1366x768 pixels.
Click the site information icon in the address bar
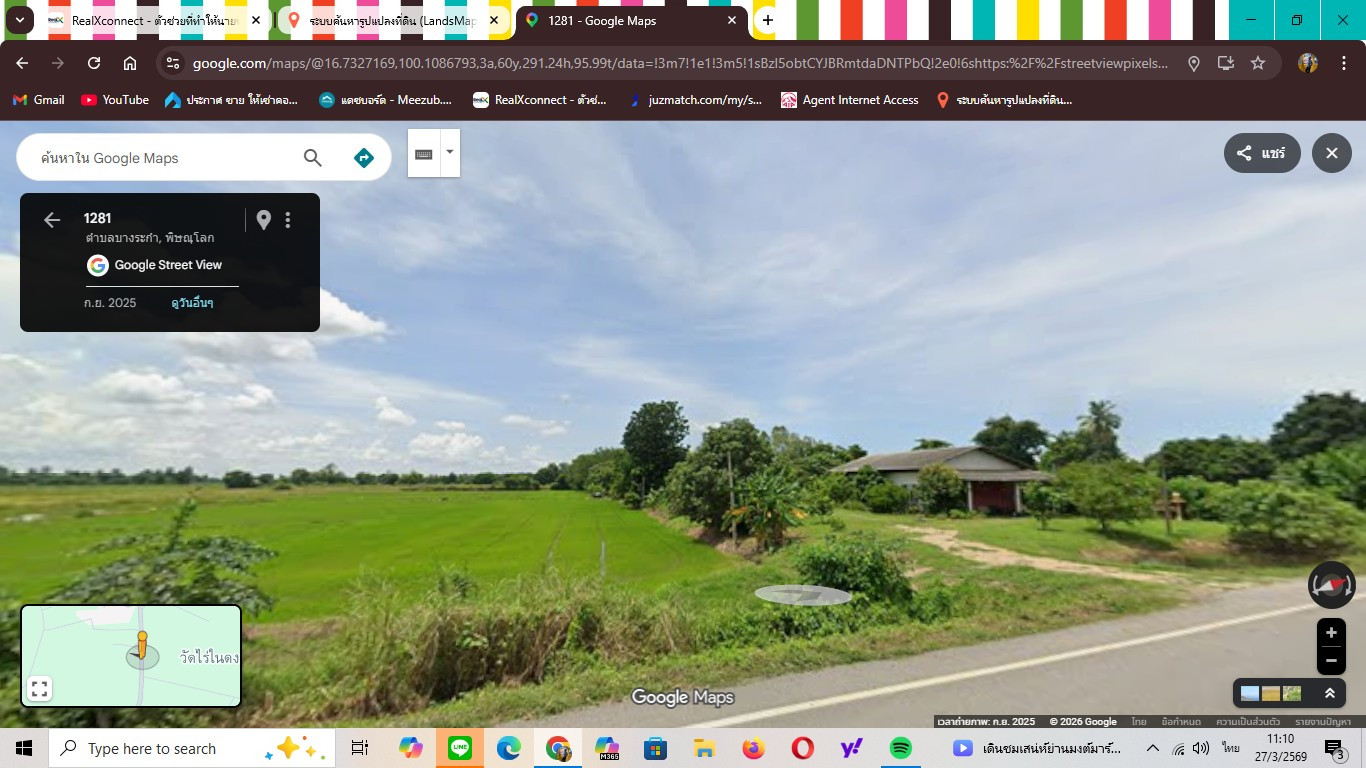point(173,63)
